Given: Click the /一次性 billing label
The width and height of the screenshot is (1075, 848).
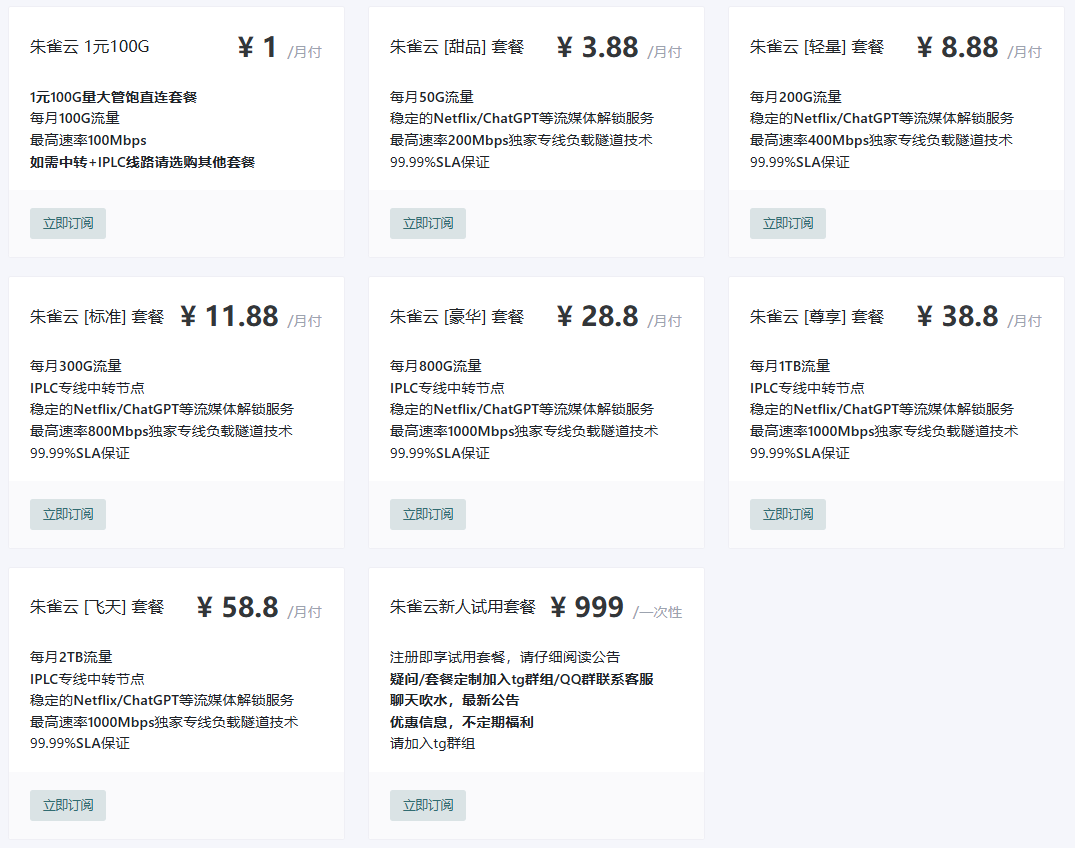Looking at the screenshot, I should tap(657, 612).
